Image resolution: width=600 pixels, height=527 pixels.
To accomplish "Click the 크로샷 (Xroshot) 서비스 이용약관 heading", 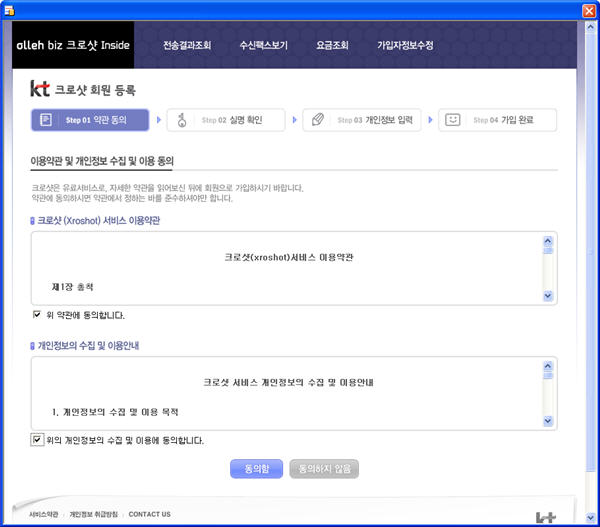I will (98, 220).
